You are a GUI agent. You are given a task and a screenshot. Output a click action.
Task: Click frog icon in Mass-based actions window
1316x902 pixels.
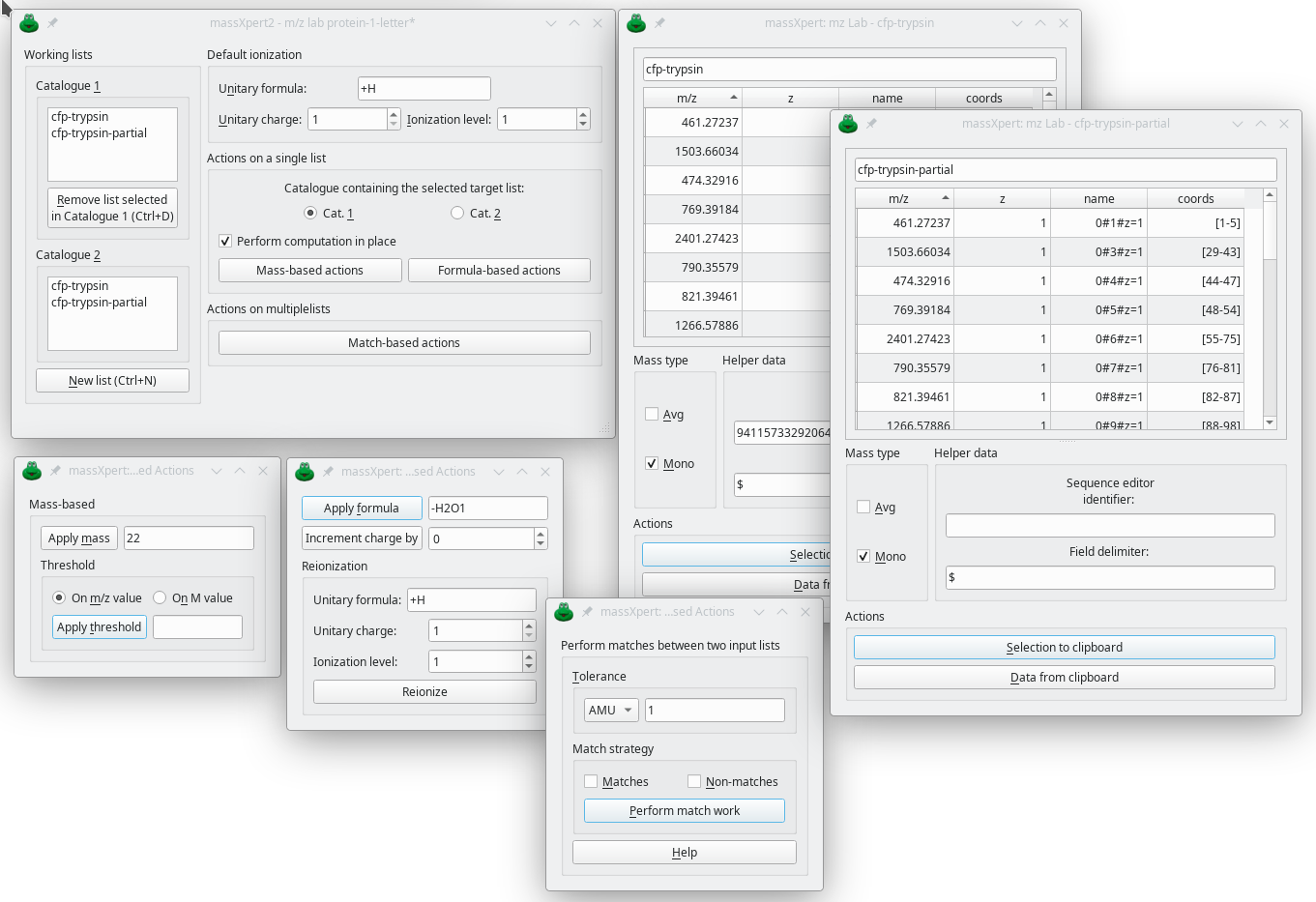tap(32, 470)
